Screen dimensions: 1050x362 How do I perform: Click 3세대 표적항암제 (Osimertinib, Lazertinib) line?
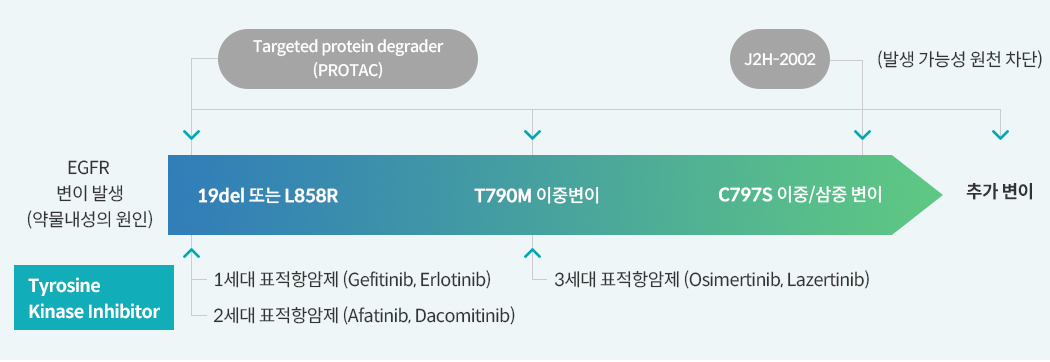[712, 279]
